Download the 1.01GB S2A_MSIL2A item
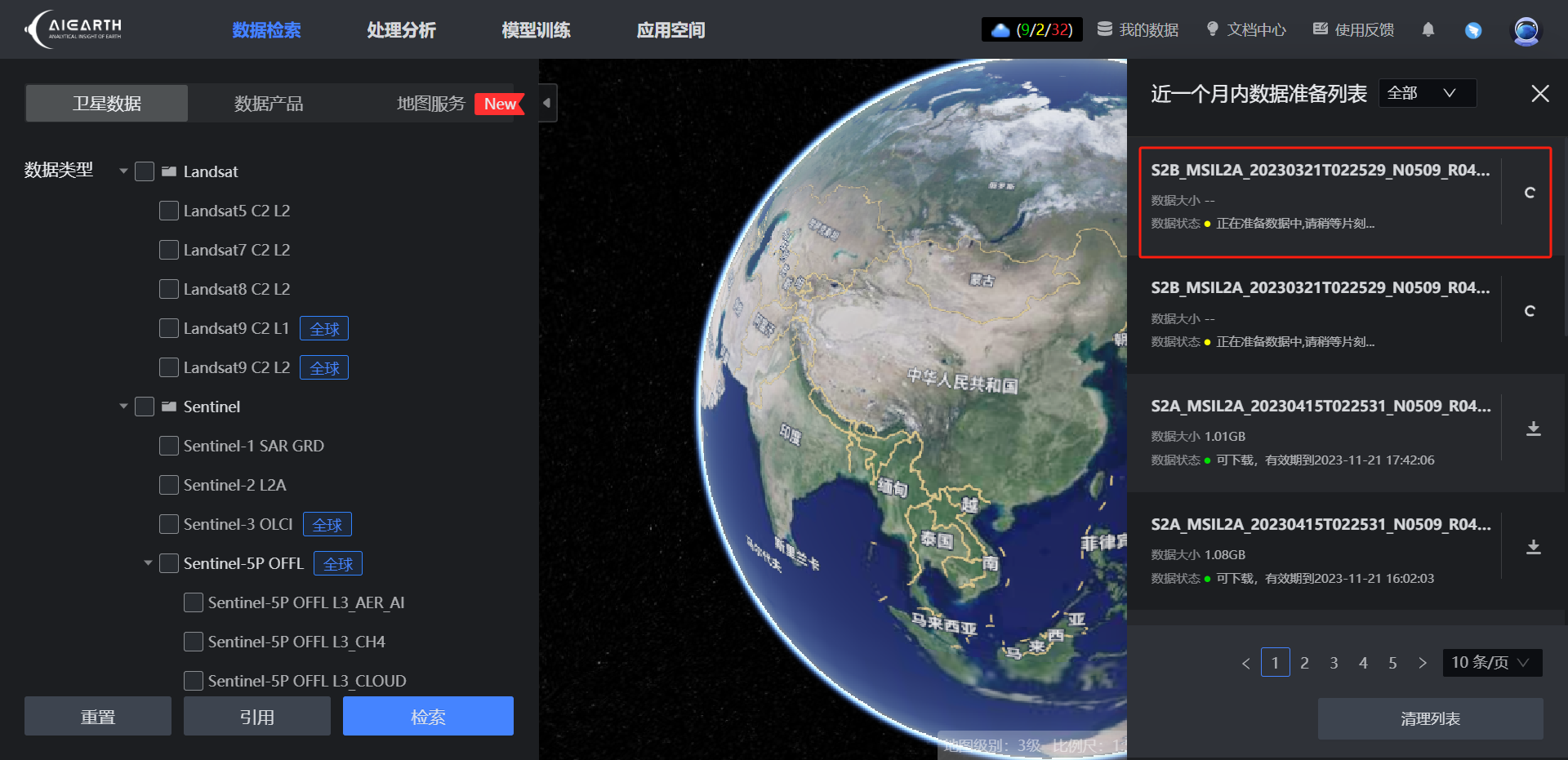 (1534, 429)
